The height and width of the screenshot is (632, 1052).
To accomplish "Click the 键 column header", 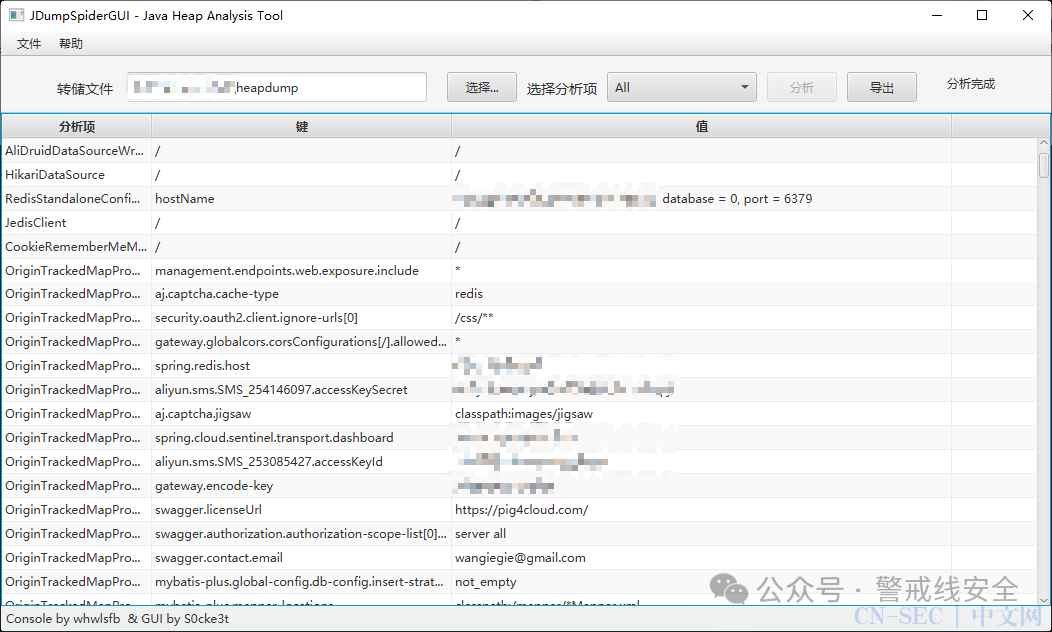I will 302,126.
